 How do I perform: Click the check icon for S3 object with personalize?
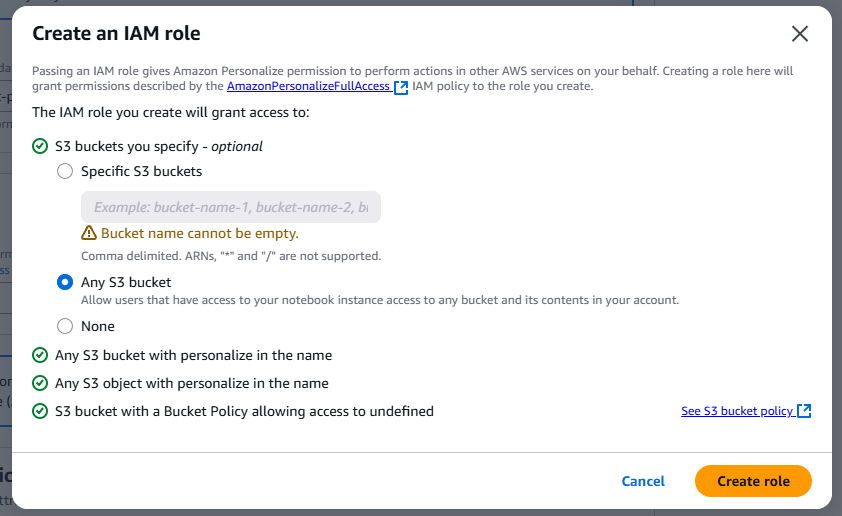[x=40, y=383]
